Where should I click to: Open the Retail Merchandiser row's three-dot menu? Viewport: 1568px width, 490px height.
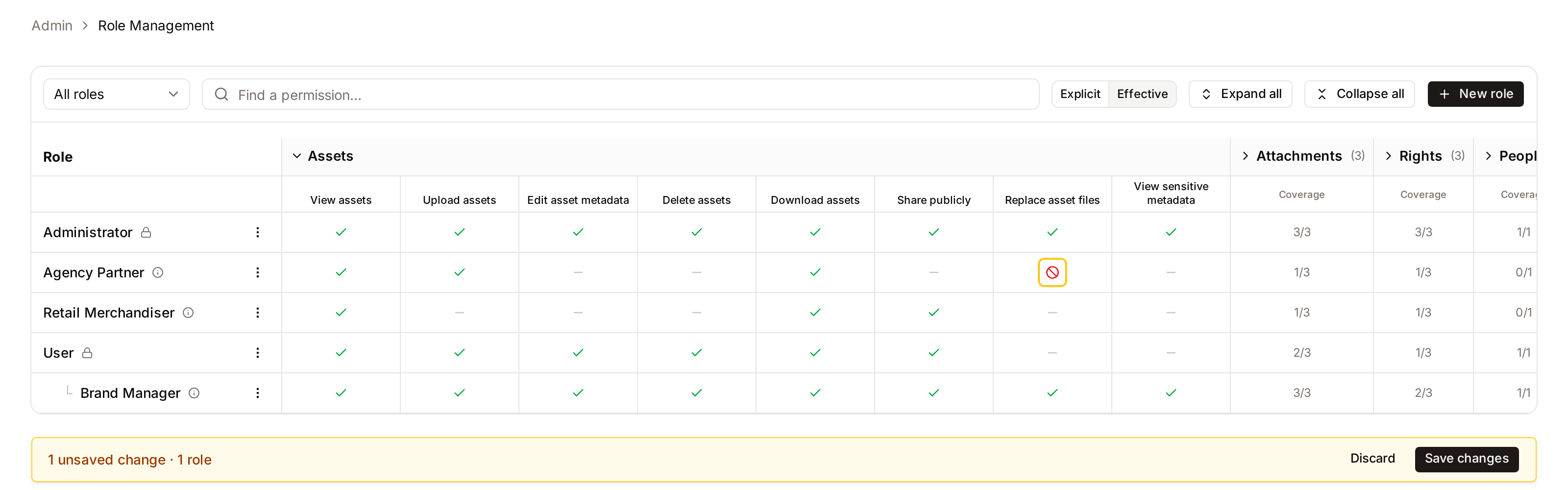257,312
